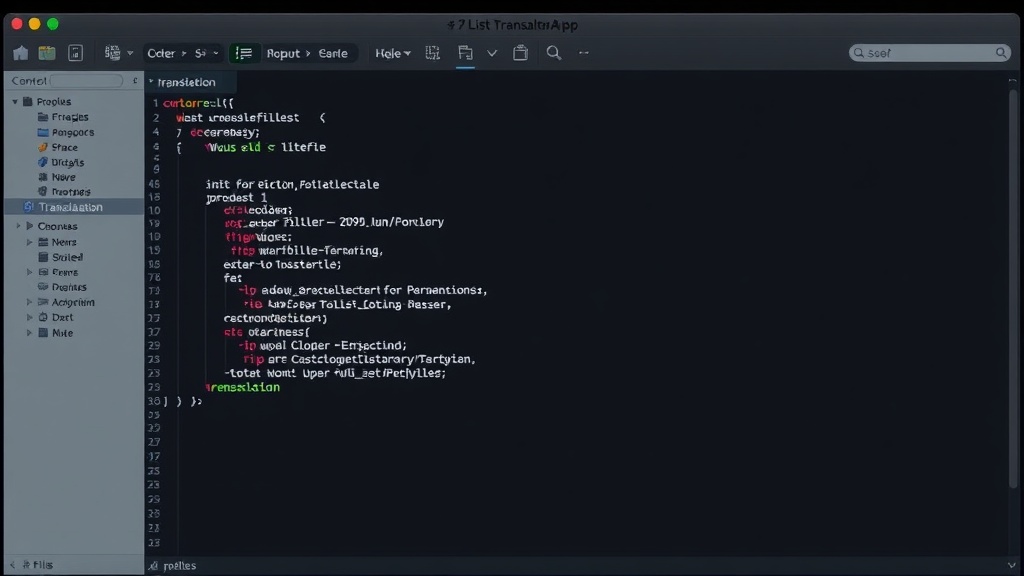The width and height of the screenshot is (1024, 576).
Task: Open the green folder toolbar icon
Action: pyautogui.click(x=47, y=53)
